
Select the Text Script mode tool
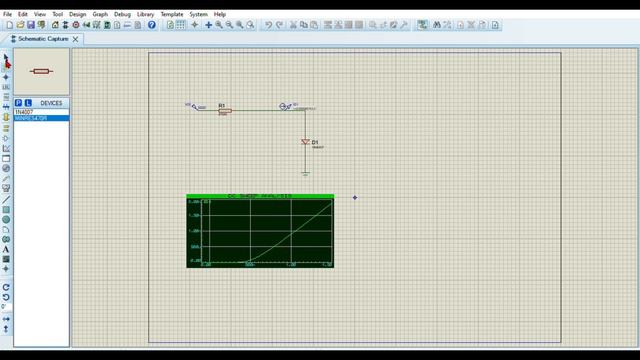(x=6, y=97)
